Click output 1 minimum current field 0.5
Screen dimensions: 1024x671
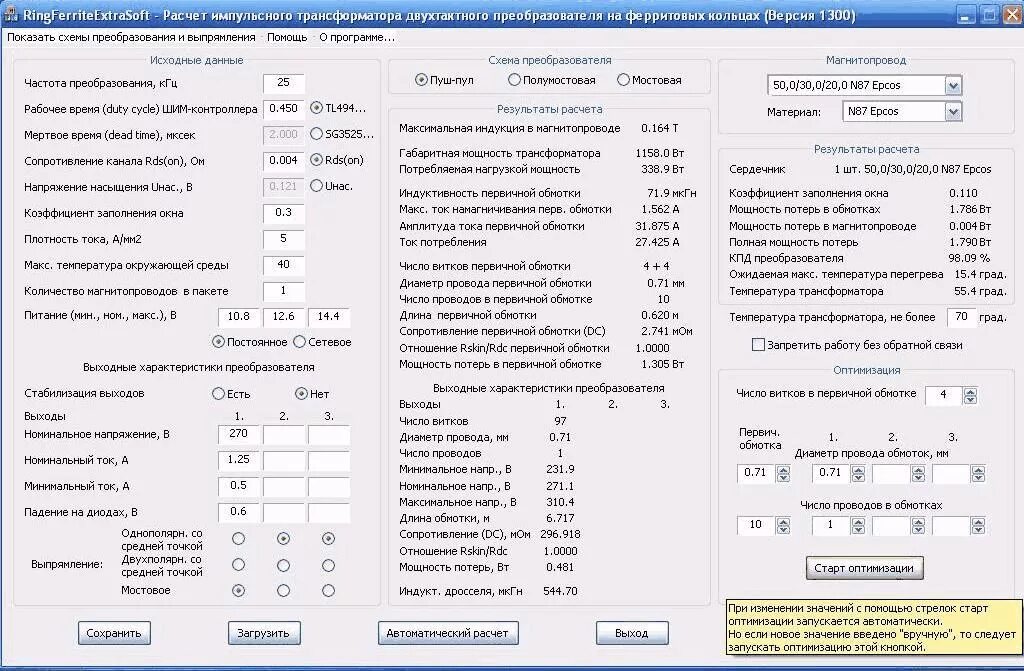[x=238, y=486]
